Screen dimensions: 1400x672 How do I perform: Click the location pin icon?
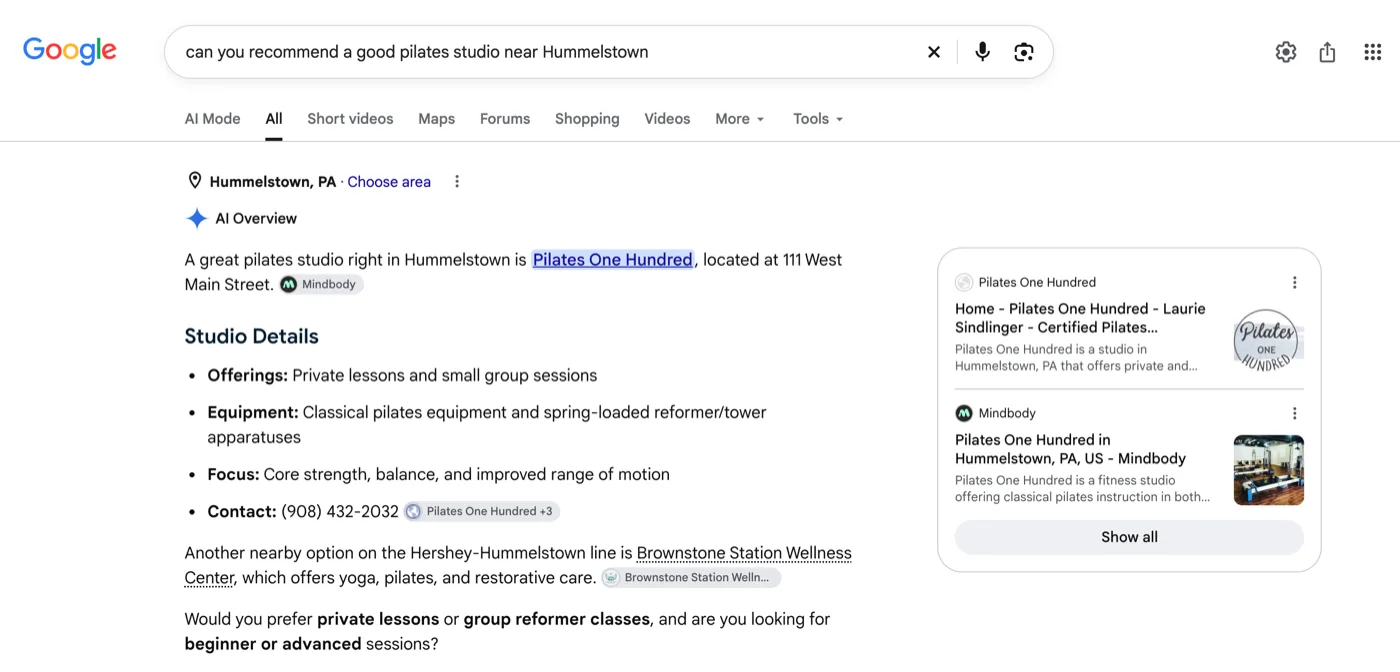195,181
